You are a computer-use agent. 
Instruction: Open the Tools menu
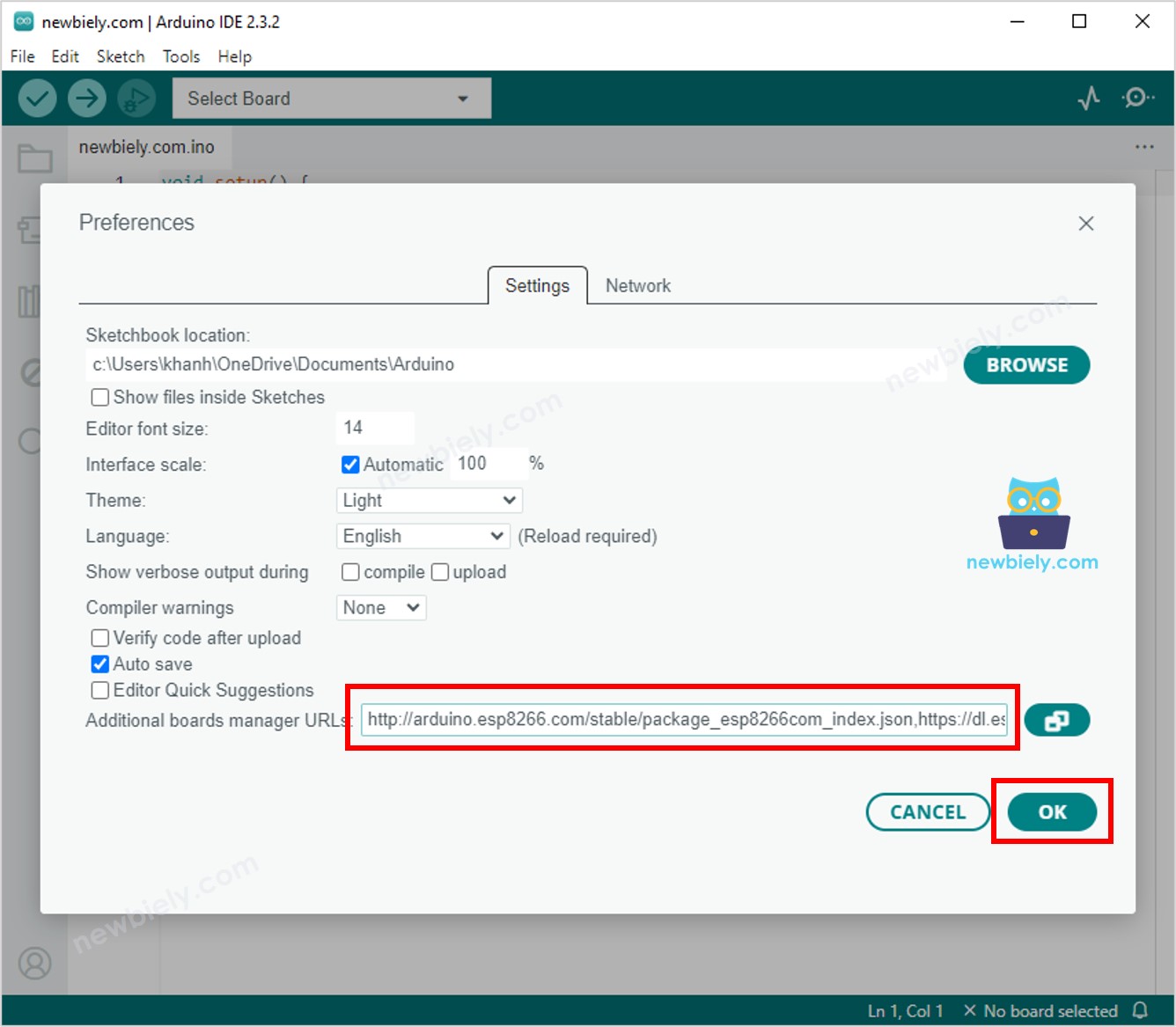pyautogui.click(x=180, y=56)
